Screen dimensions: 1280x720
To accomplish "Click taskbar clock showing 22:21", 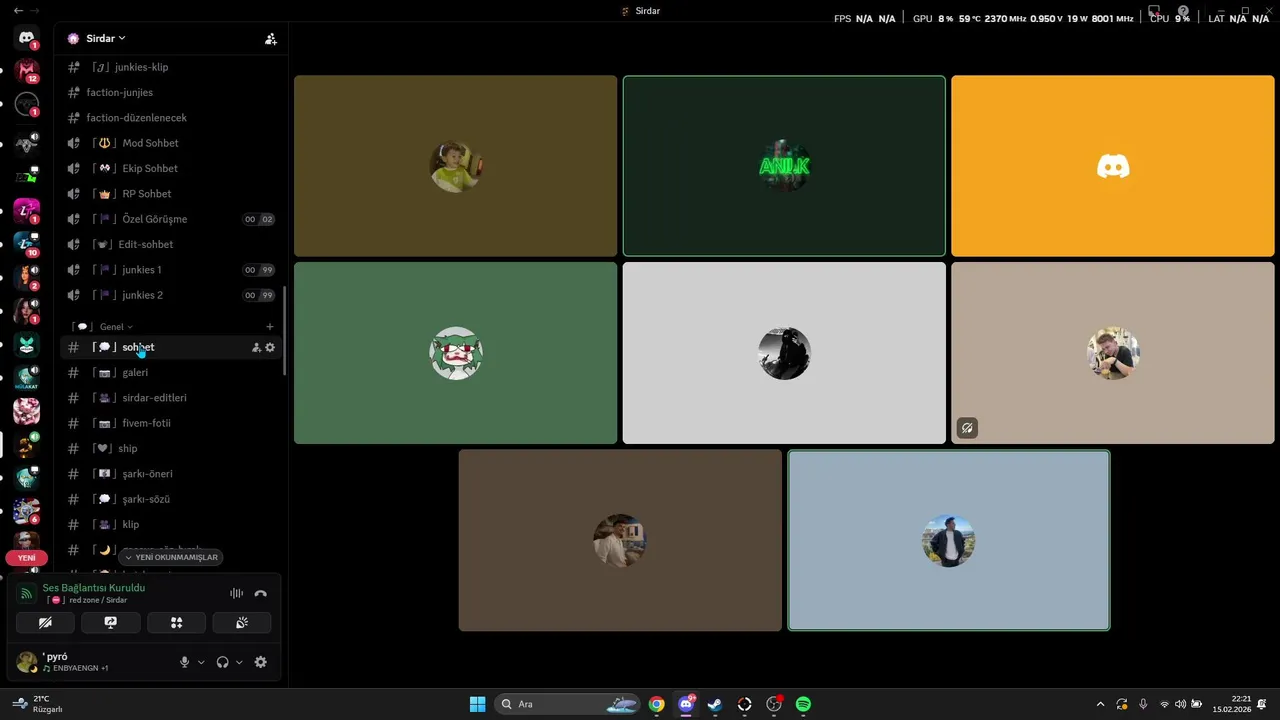I will [1232, 704].
